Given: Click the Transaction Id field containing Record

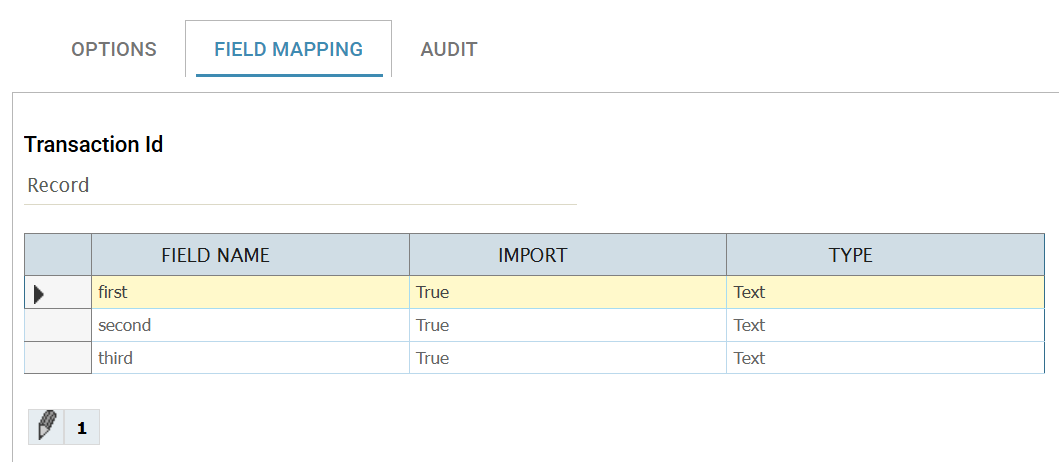Looking at the screenshot, I should pyautogui.click(x=300, y=186).
